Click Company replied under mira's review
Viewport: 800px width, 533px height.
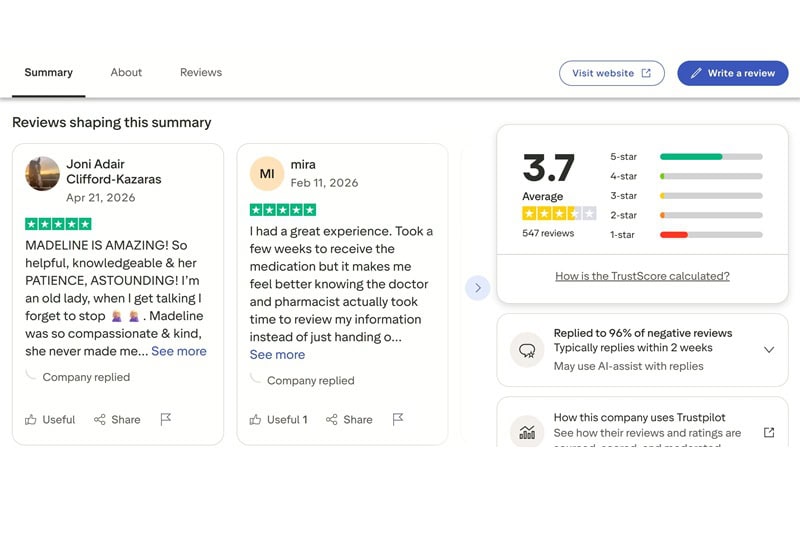pyautogui.click(x=311, y=380)
